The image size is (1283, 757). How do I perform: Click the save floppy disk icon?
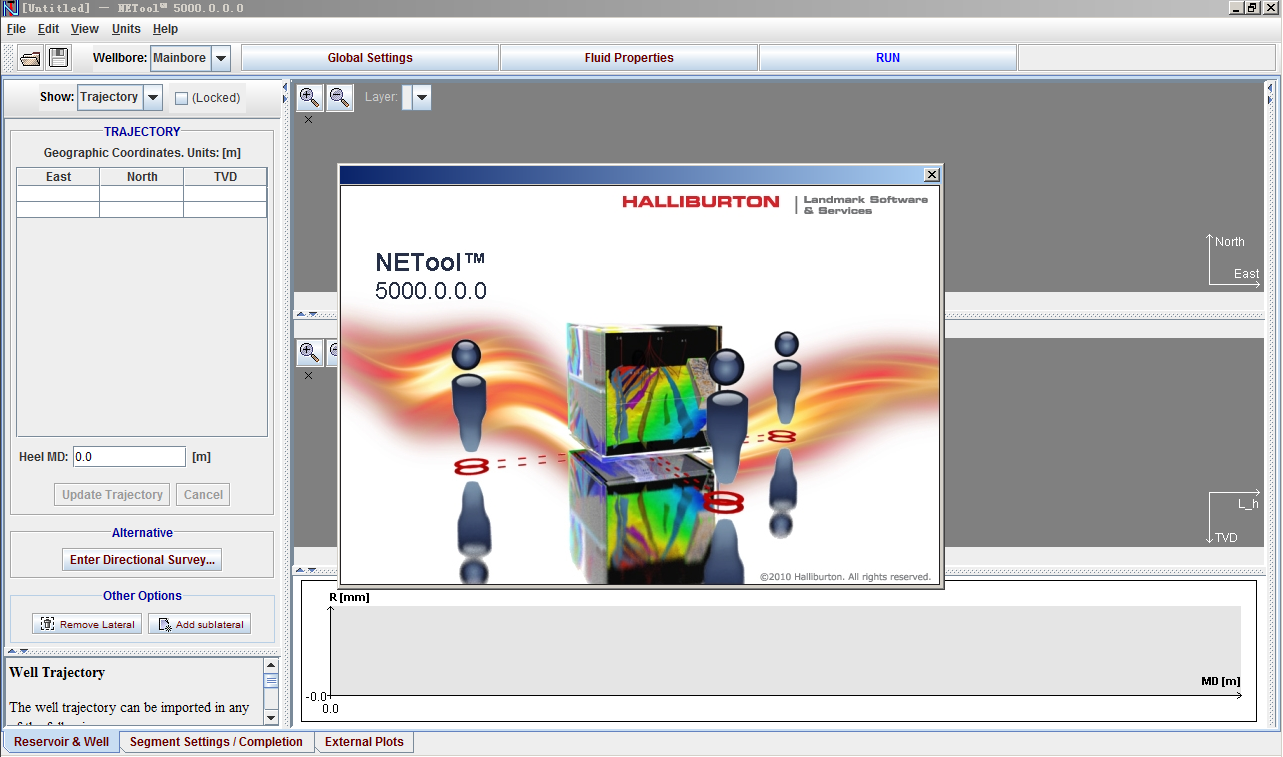pyautogui.click(x=59, y=58)
